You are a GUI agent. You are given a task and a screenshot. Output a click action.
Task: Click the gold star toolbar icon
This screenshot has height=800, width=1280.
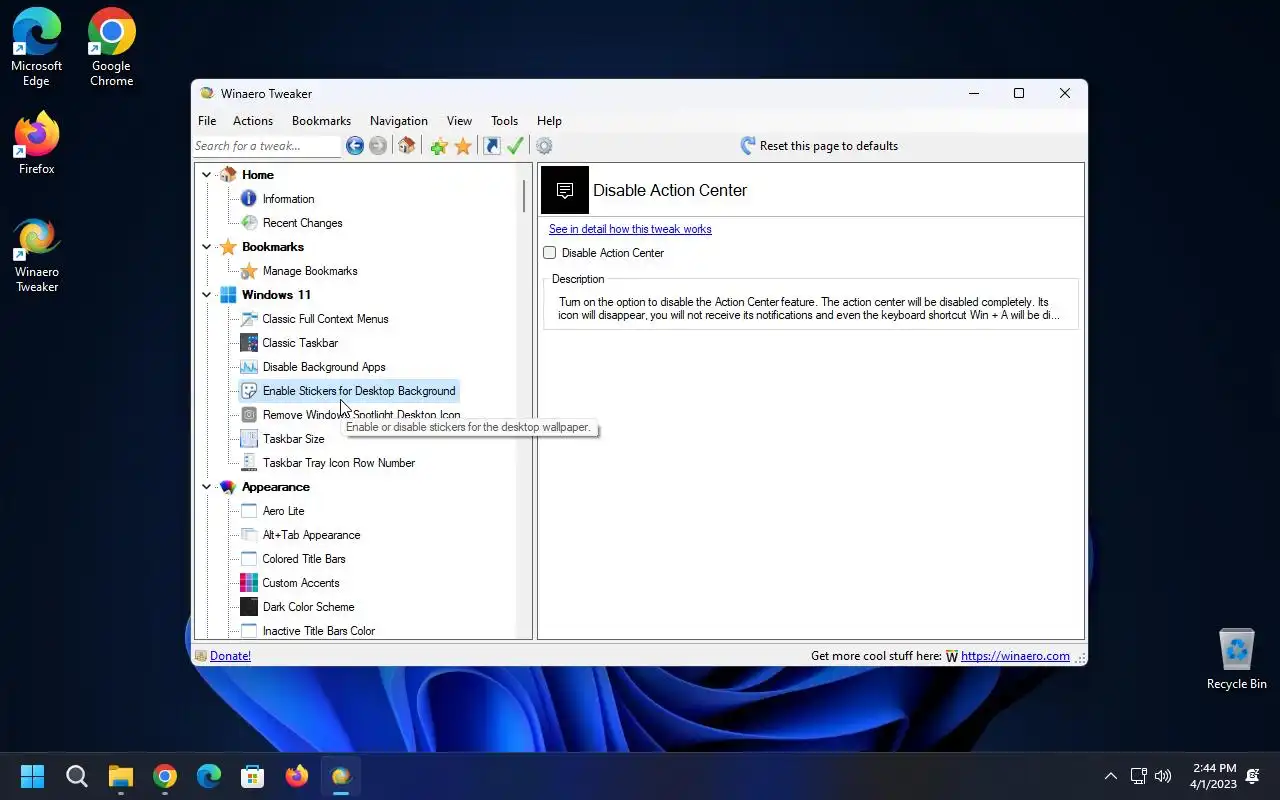pos(463,146)
